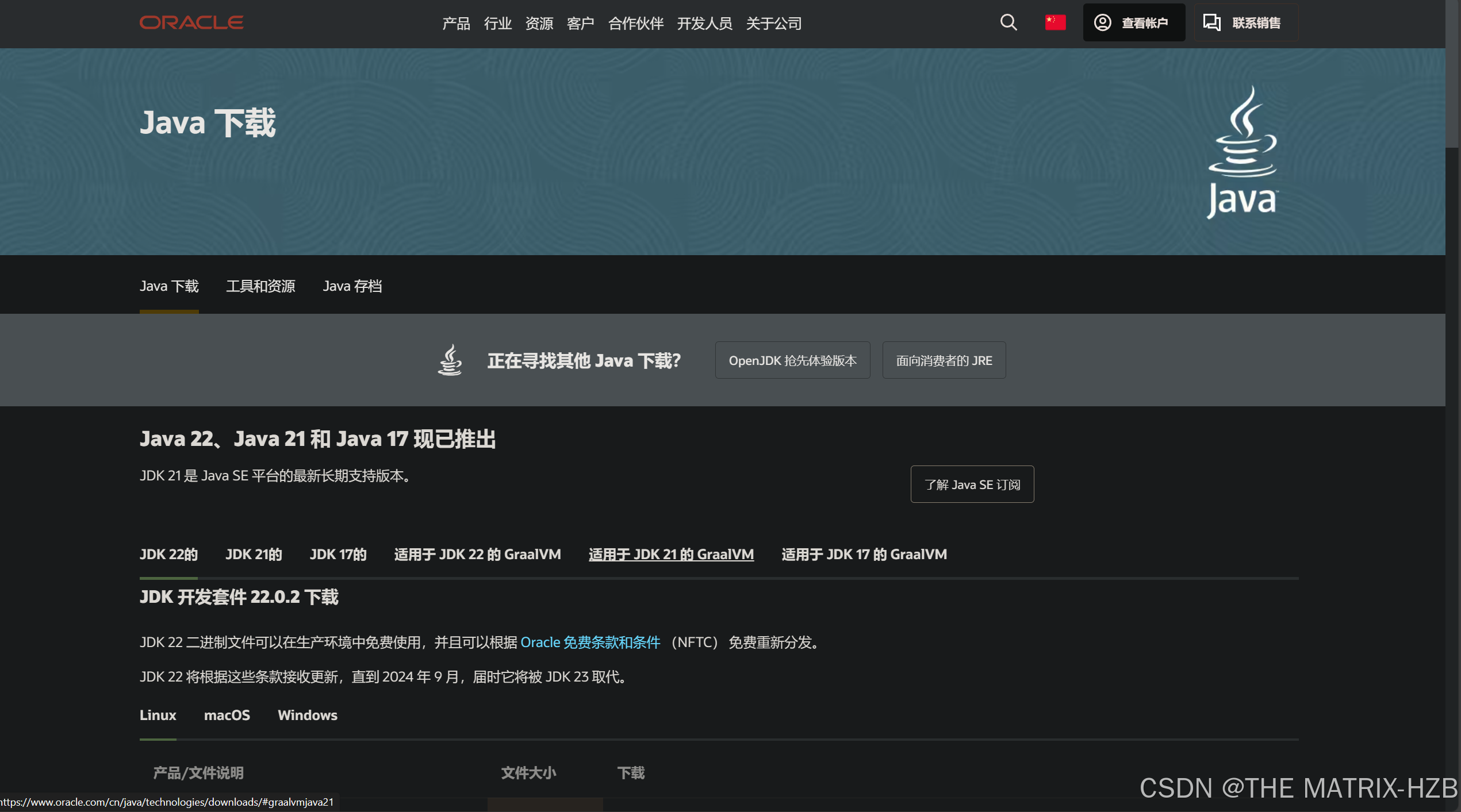Click the page vertical scrollbar thumb

click(x=1453, y=75)
